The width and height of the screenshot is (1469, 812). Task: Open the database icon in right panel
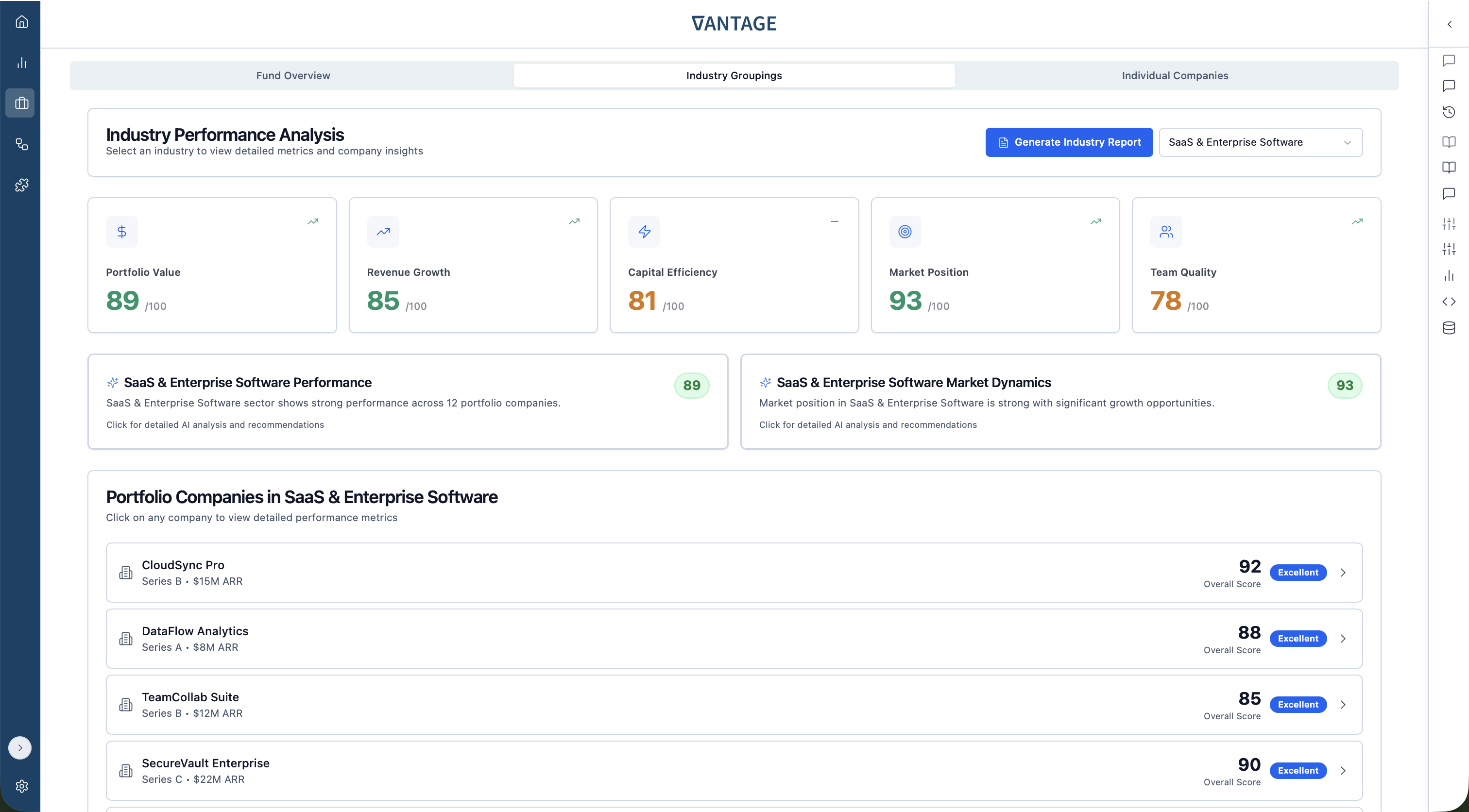[1449, 327]
